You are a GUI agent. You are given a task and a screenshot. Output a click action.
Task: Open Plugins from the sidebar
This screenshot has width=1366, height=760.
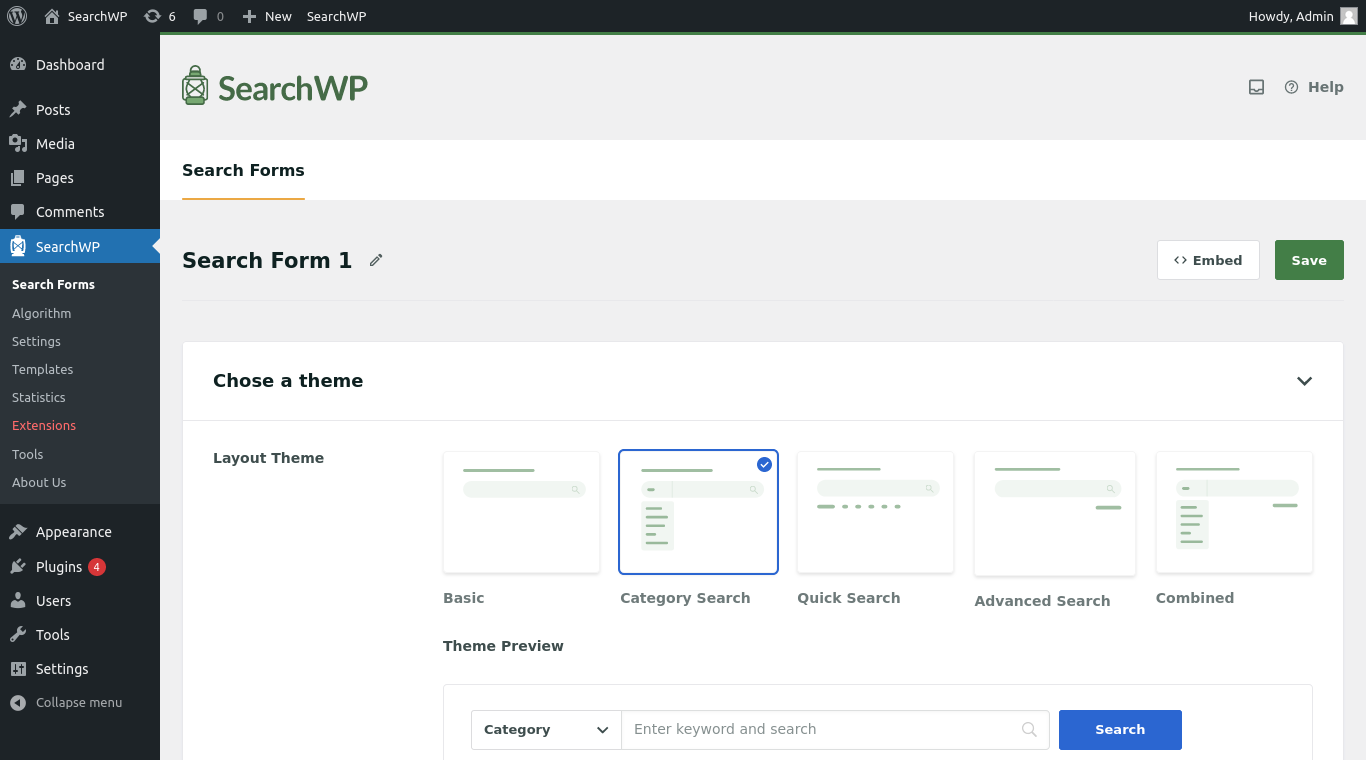click(x=57, y=566)
